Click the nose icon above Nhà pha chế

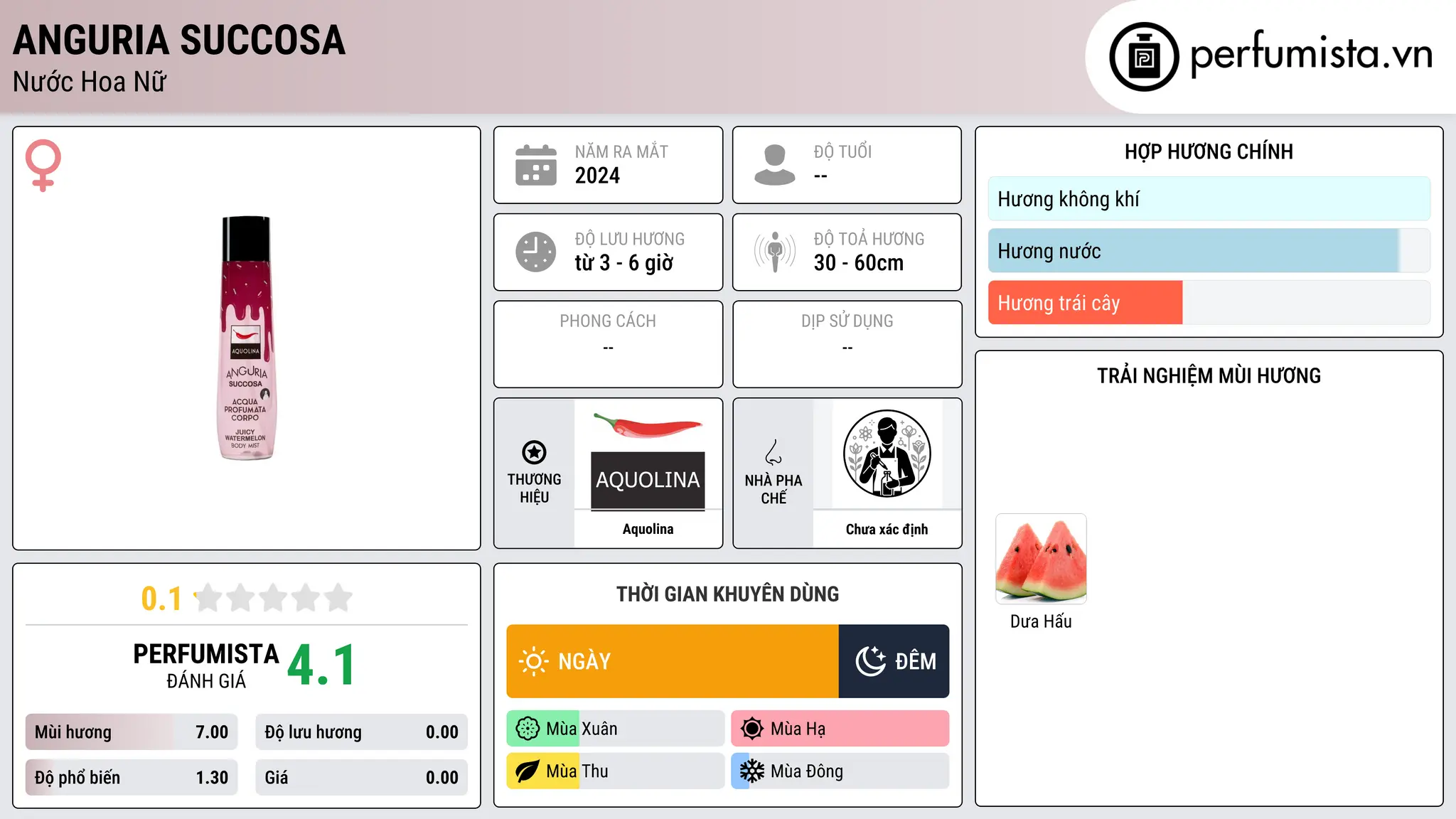click(773, 452)
